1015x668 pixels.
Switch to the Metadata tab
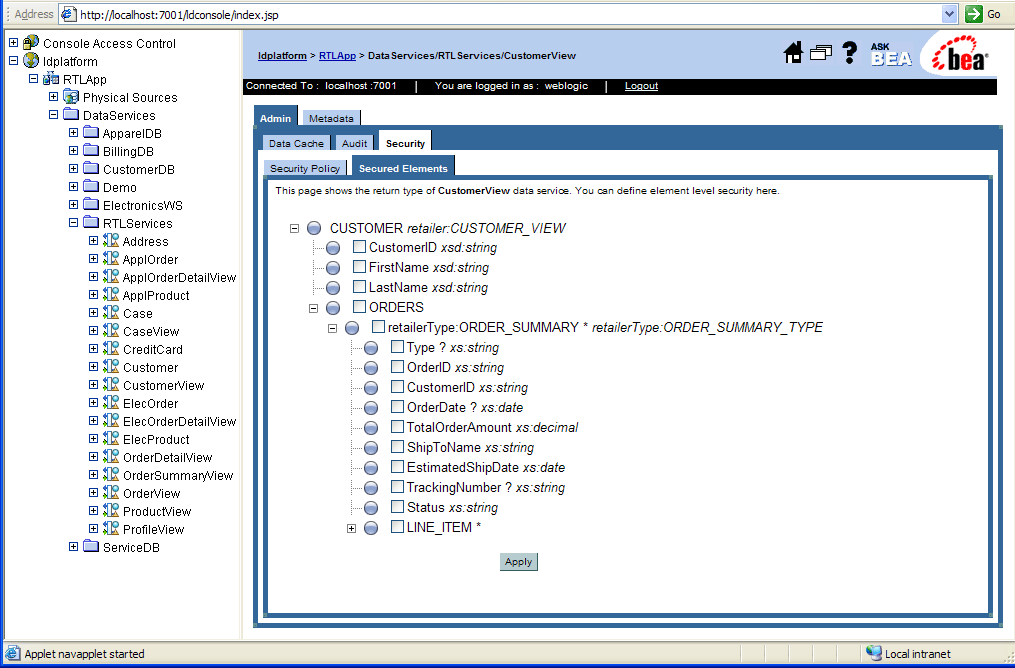[x=331, y=118]
